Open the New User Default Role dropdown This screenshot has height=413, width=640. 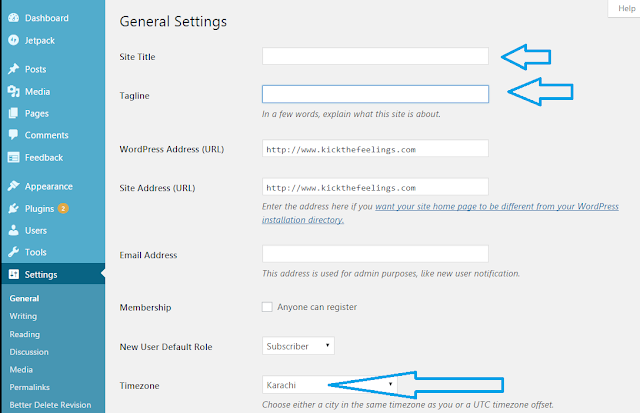[298, 346]
